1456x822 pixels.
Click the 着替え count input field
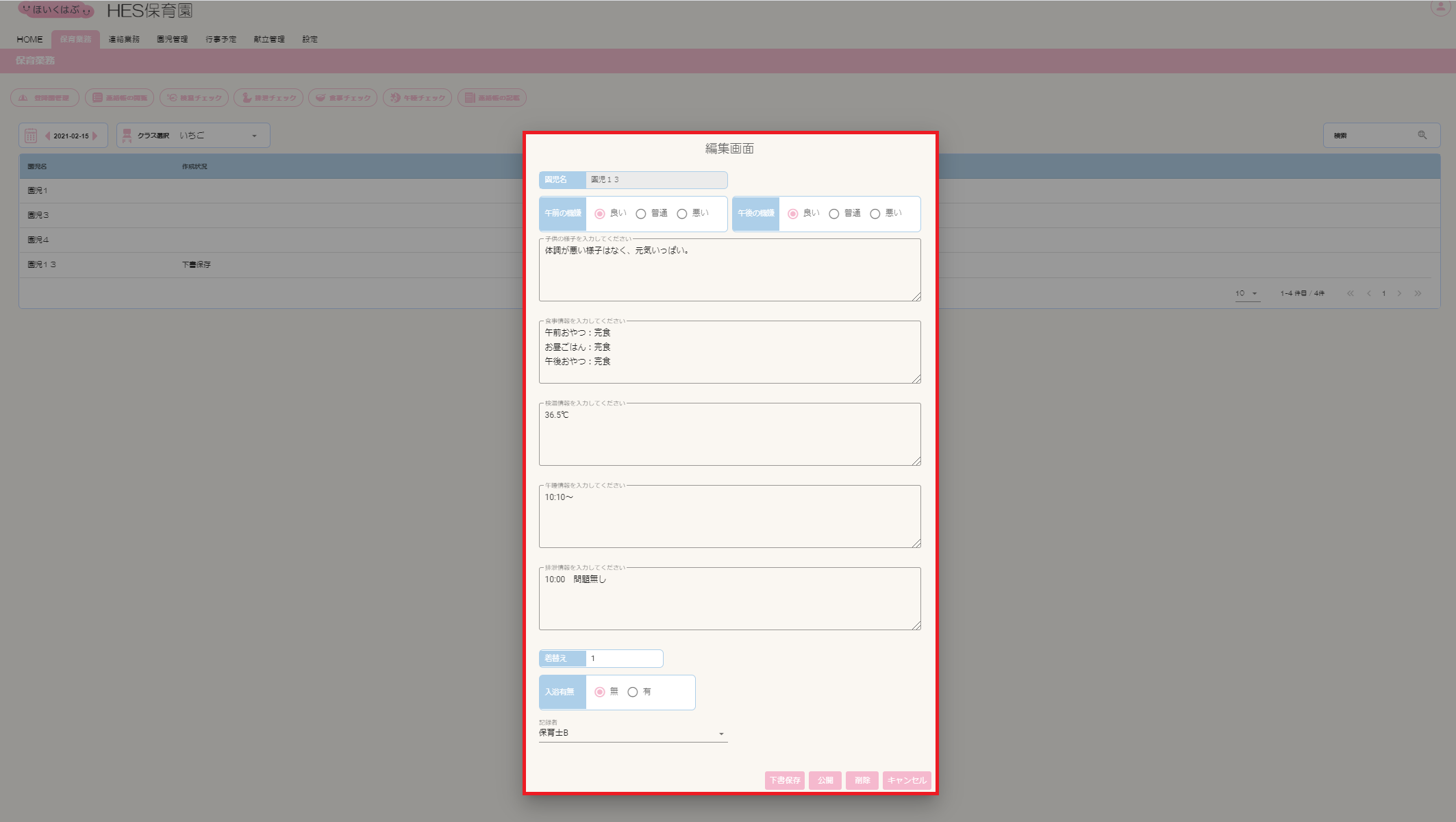(624, 658)
